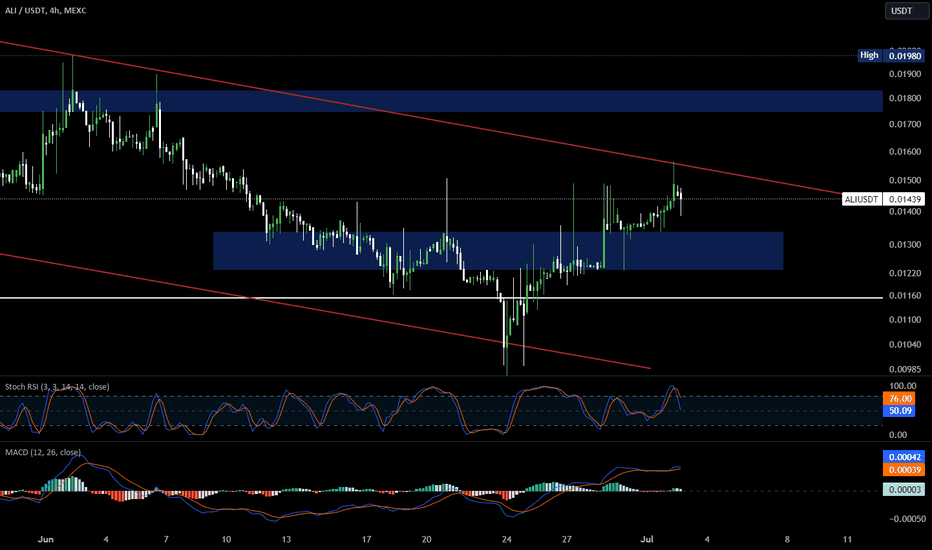Image resolution: width=932 pixels, height=550 pixels.
Task: Click the −0.00050 MACD axis label
Action: 907,518
